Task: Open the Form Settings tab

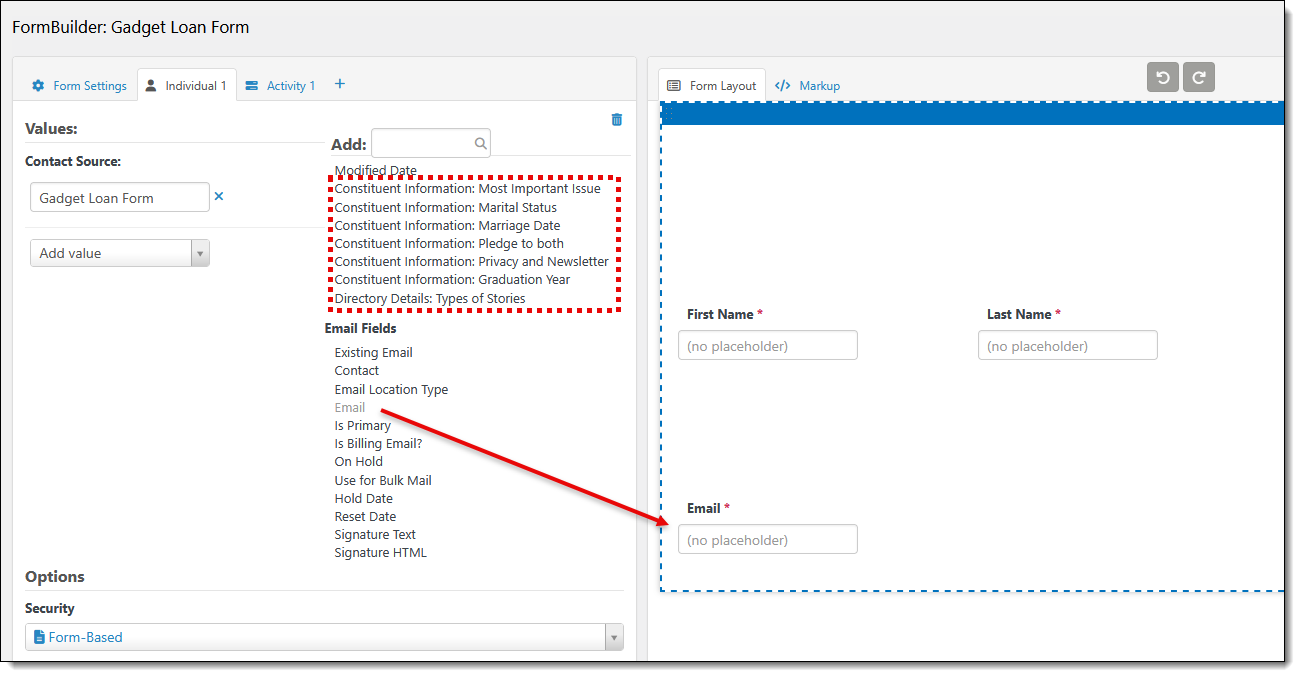Action: click(x=80, y=86)
